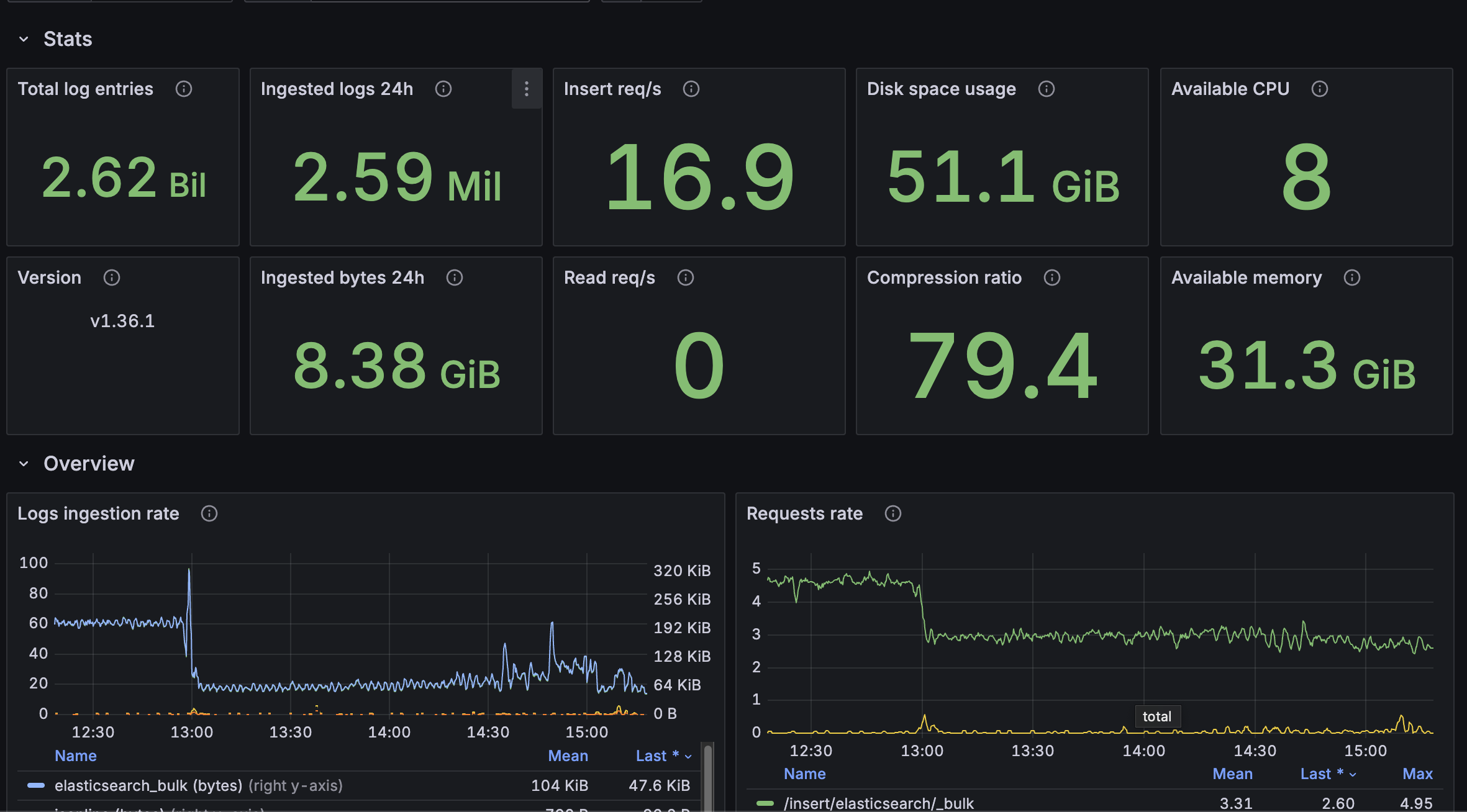The height and width of the screenshot is (812, 1467).
Task: Click elasticsearch_bulk series blue color swatch
Action: coord(36,785)
